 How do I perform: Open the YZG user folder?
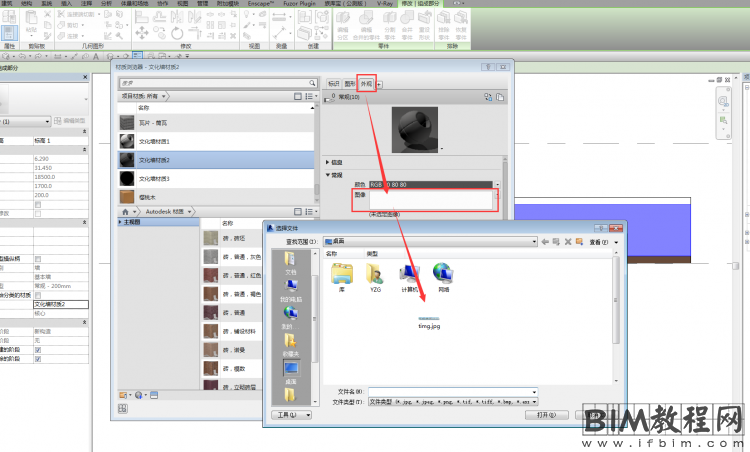pos(374,274)
